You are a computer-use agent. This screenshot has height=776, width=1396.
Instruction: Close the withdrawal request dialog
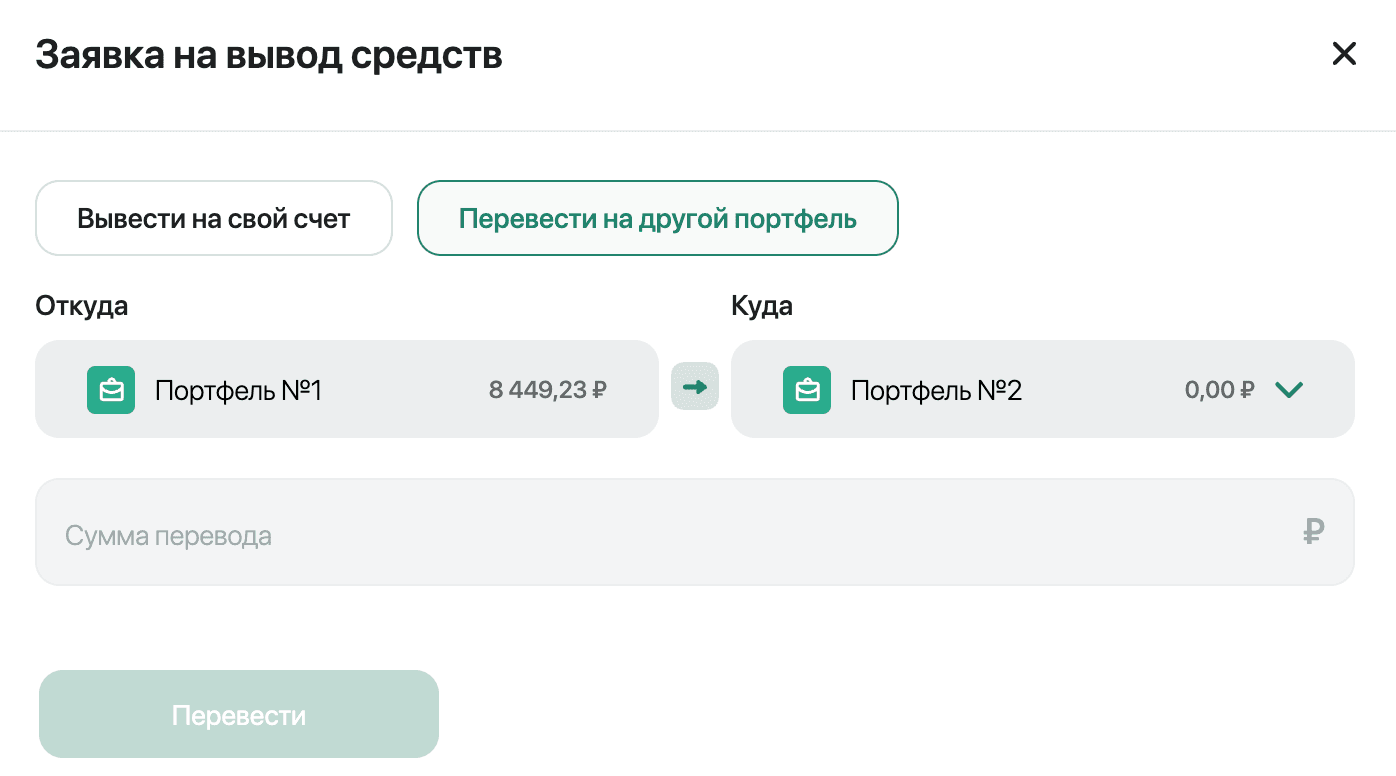tap(1344, 54)
